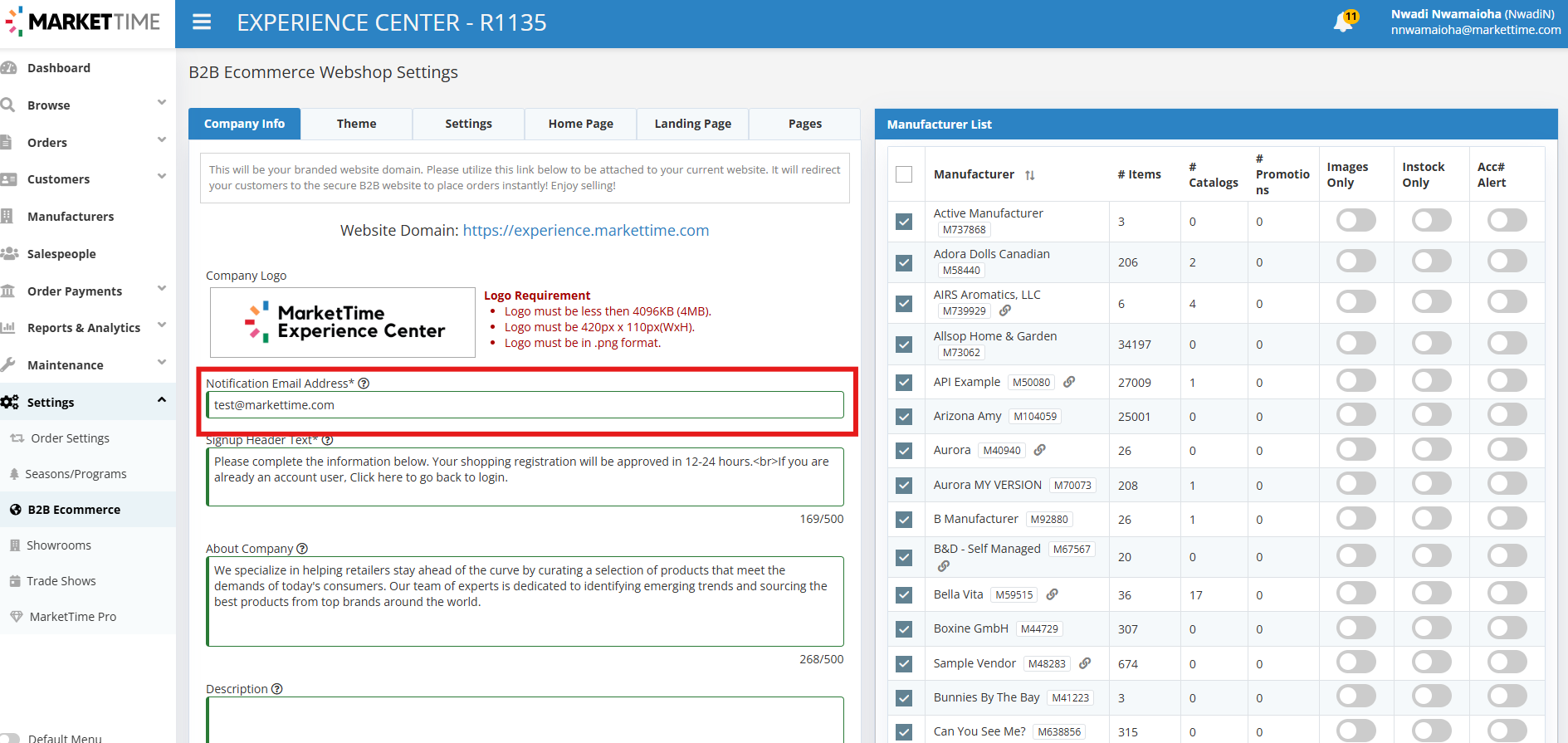Expand the Customers menu chevron
1568x743 pixels.
[162, 177]
